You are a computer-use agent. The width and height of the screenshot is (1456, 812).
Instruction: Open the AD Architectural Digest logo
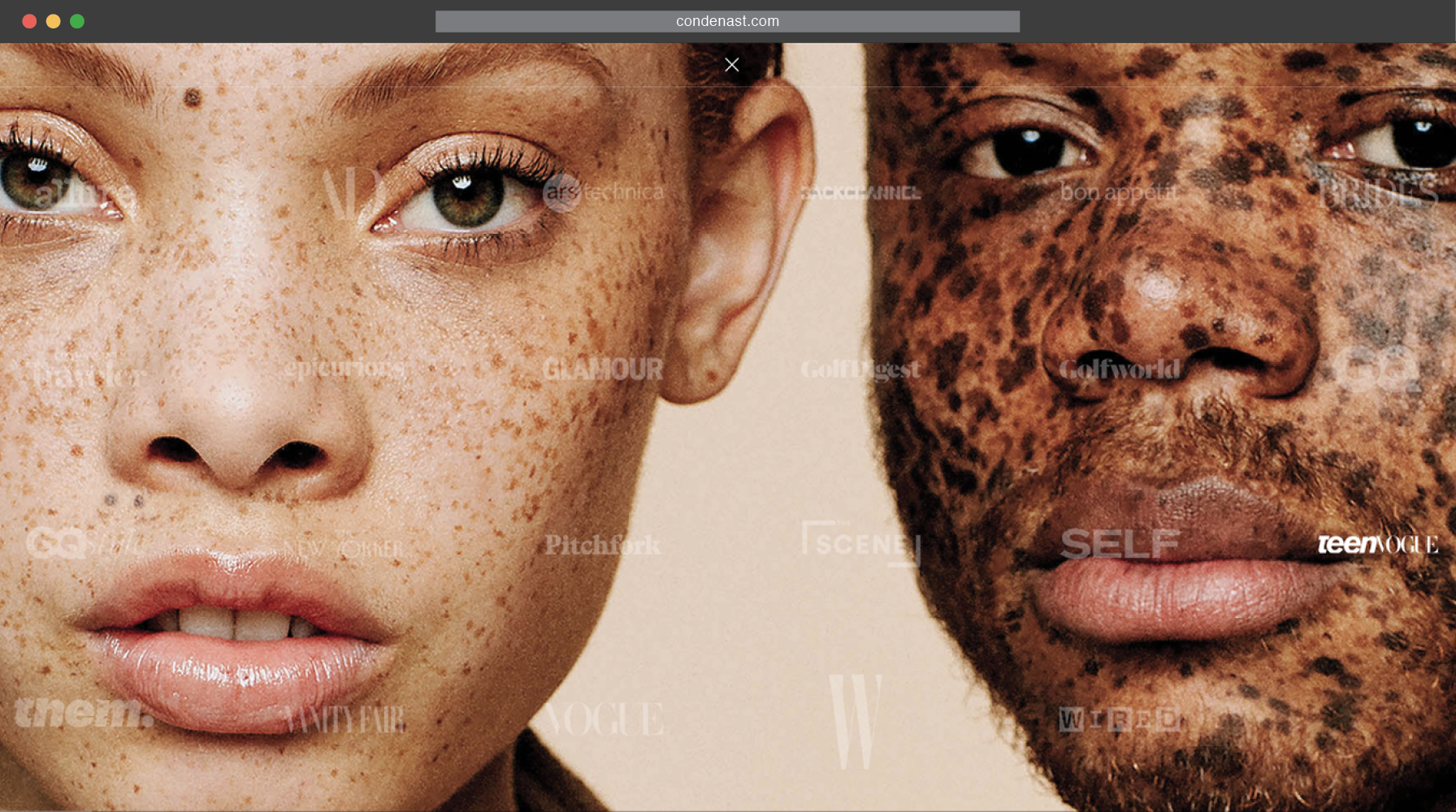(354, 193)
